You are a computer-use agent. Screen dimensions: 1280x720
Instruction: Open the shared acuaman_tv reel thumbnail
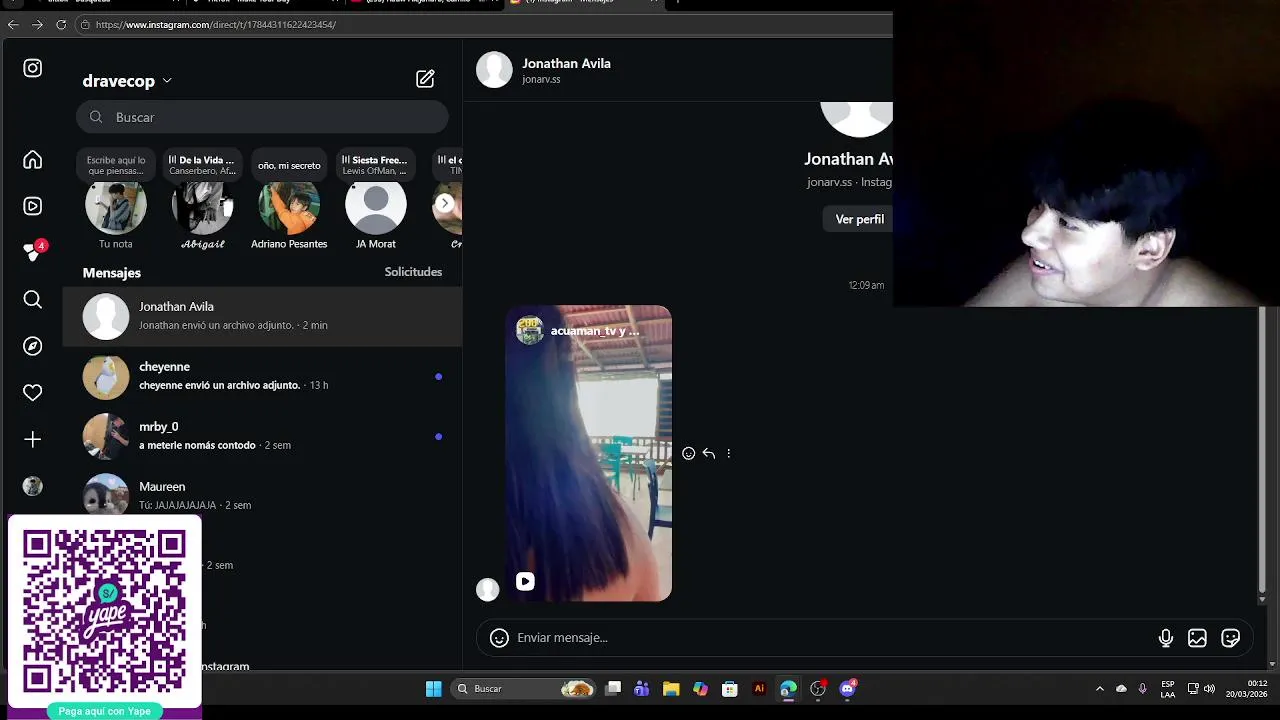click(x=588, y=453)
